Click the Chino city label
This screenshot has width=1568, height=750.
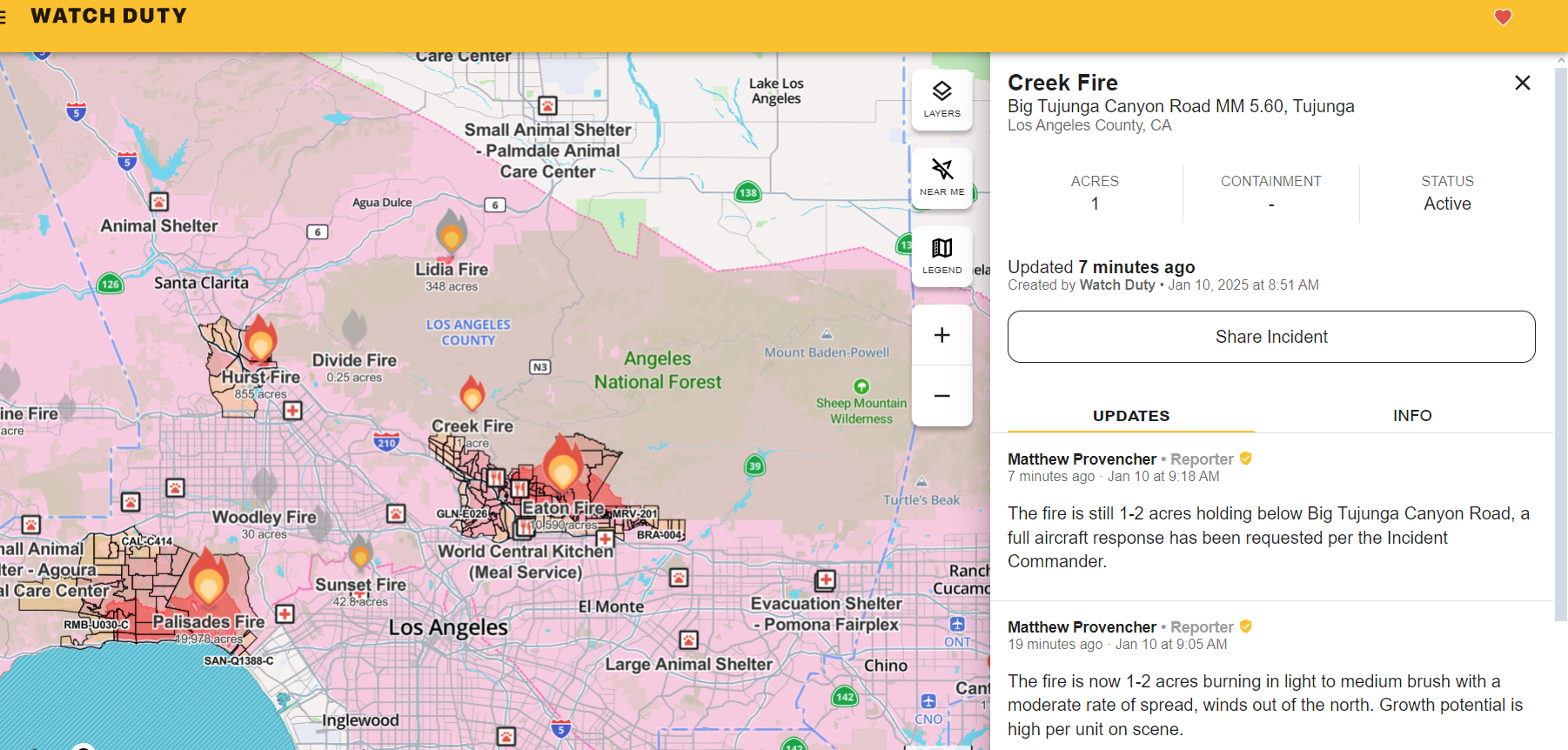pos(886,666)
